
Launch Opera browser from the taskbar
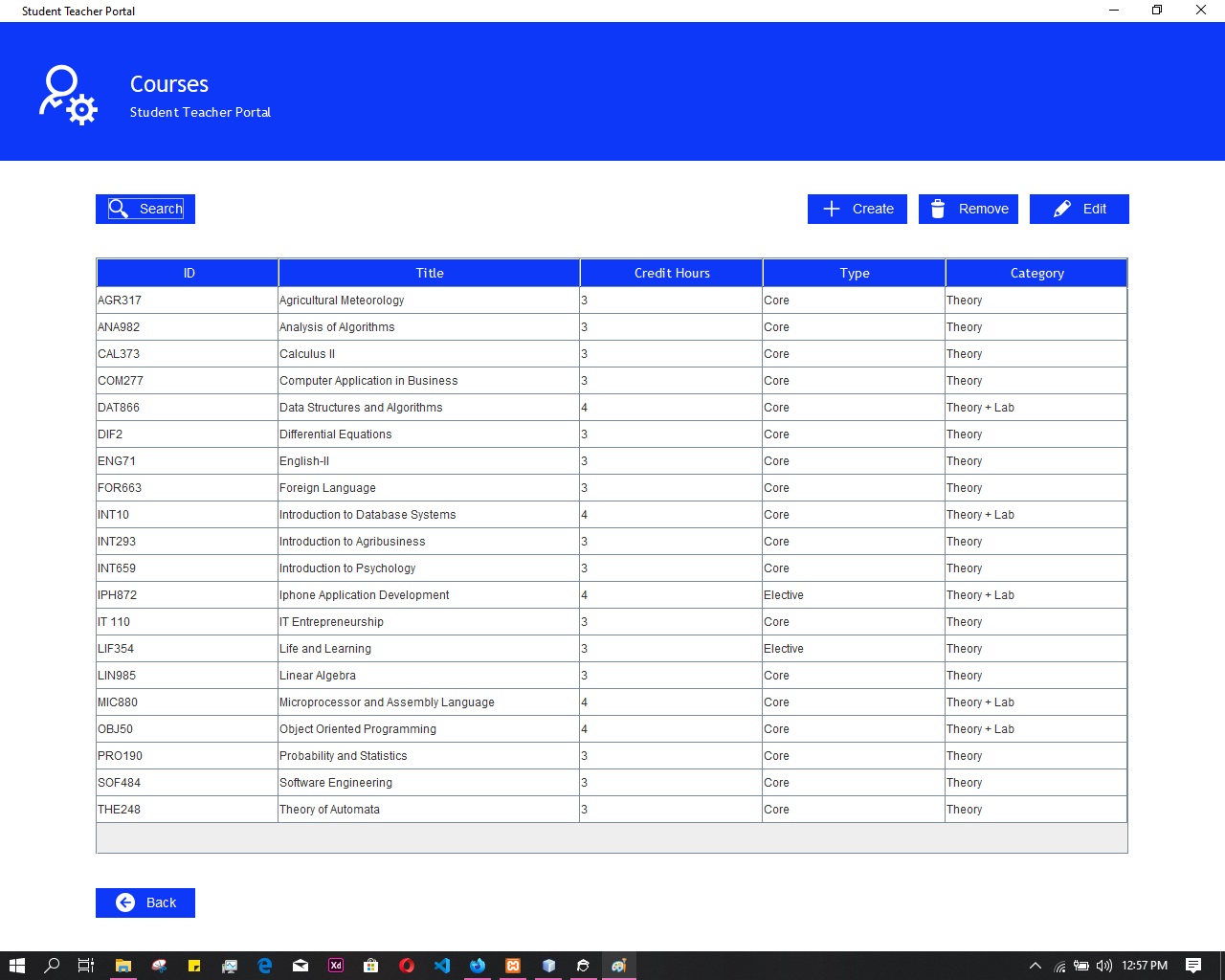[407, 966]
